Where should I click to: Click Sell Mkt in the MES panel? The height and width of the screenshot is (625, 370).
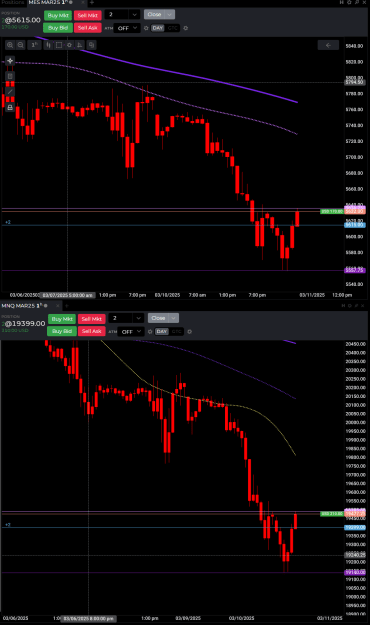pyautogui.click(x=87, y=15)
